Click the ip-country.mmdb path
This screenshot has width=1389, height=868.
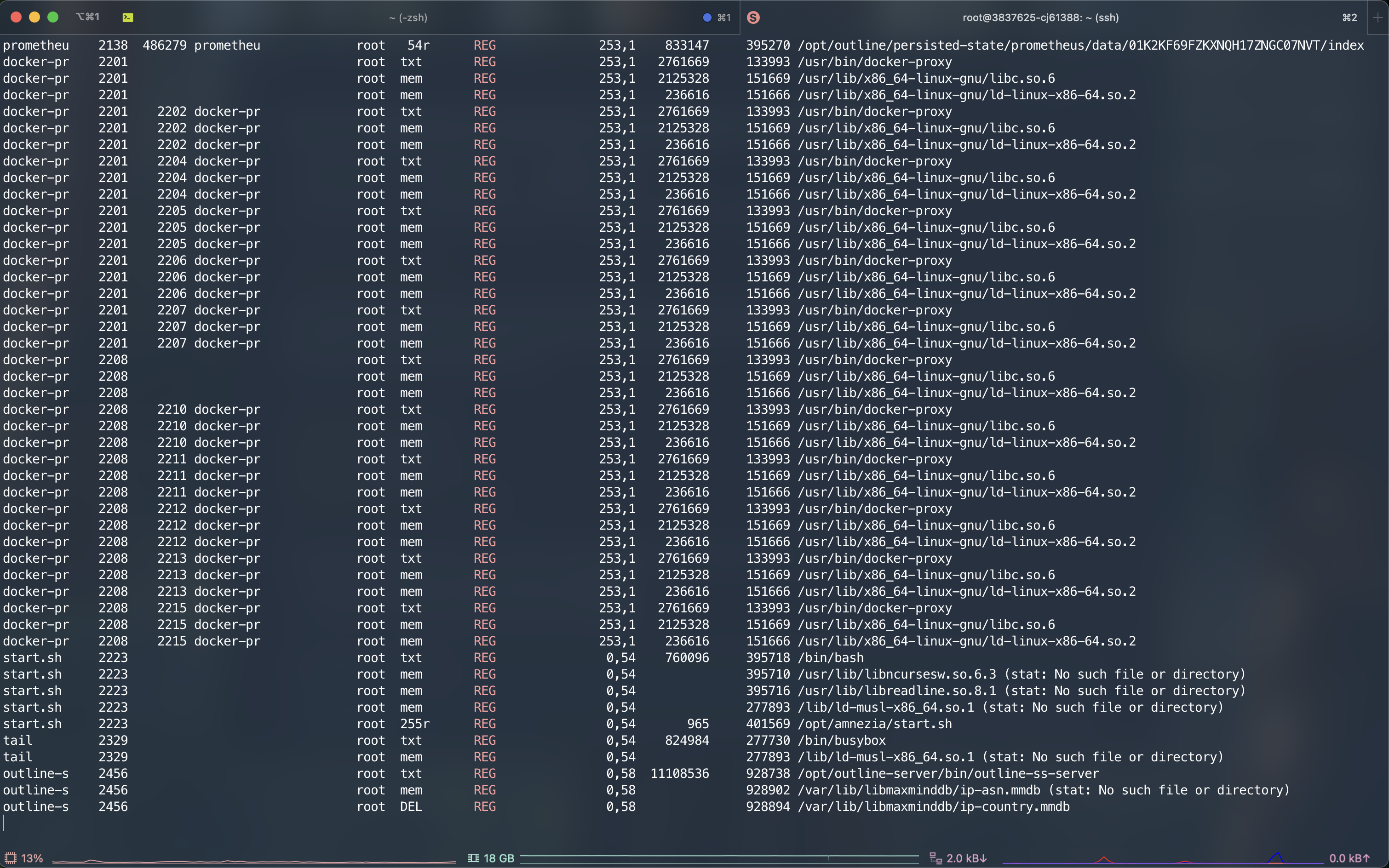pos(934,806)
